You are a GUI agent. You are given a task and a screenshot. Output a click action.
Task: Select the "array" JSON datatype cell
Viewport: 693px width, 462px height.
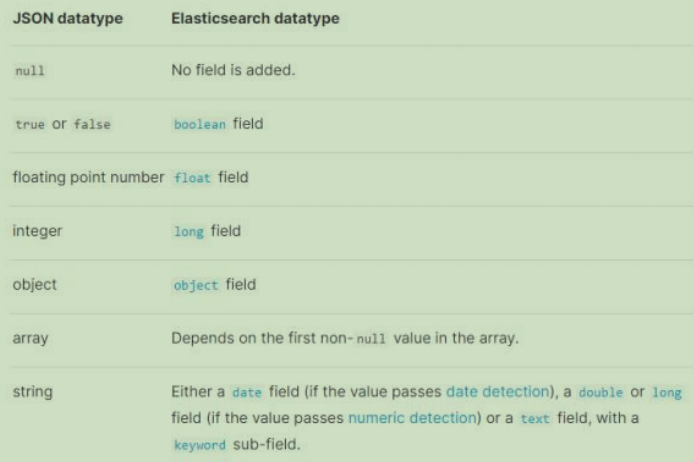(x=29, y=336)
